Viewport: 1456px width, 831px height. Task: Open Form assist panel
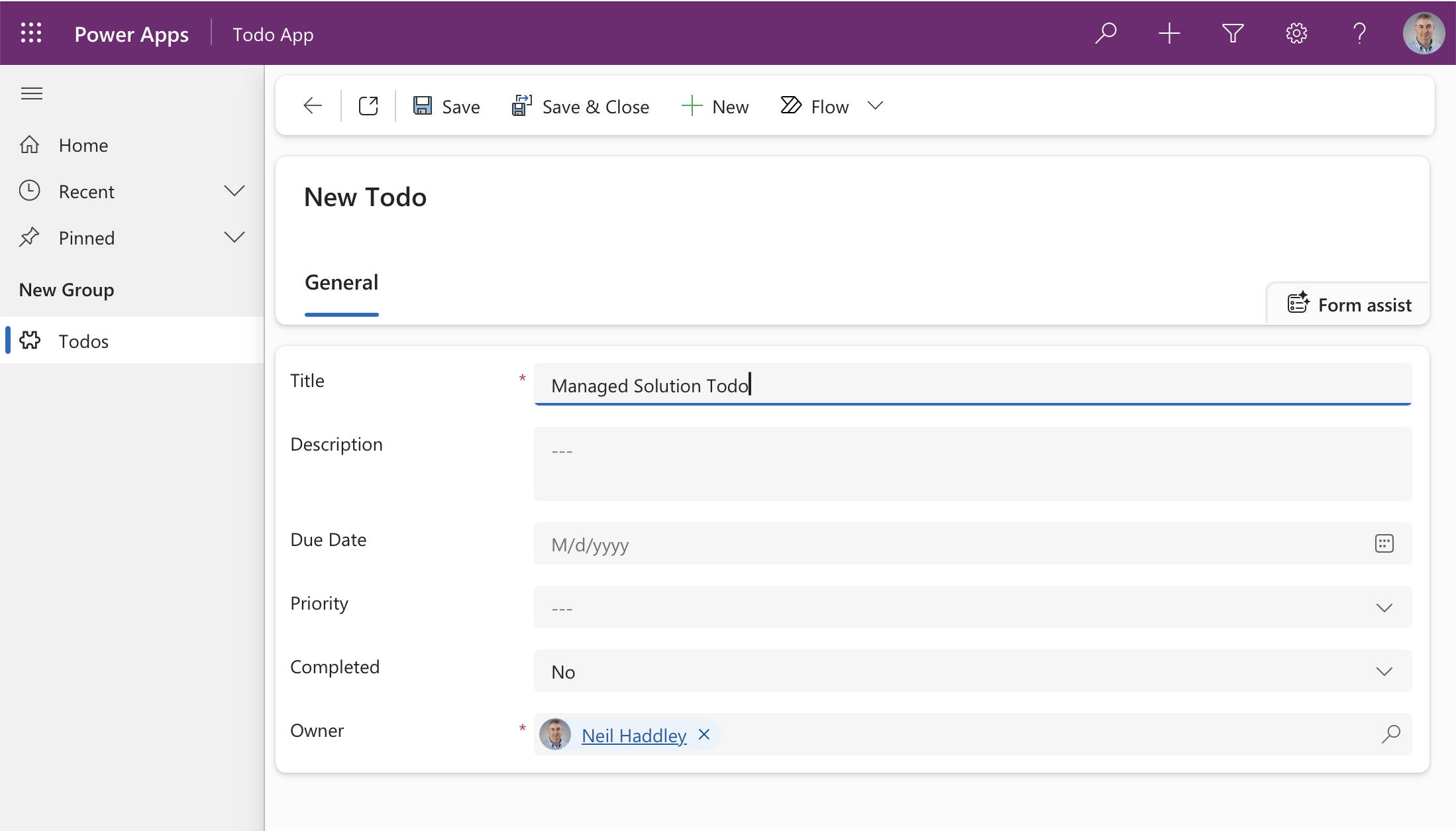1349,305
